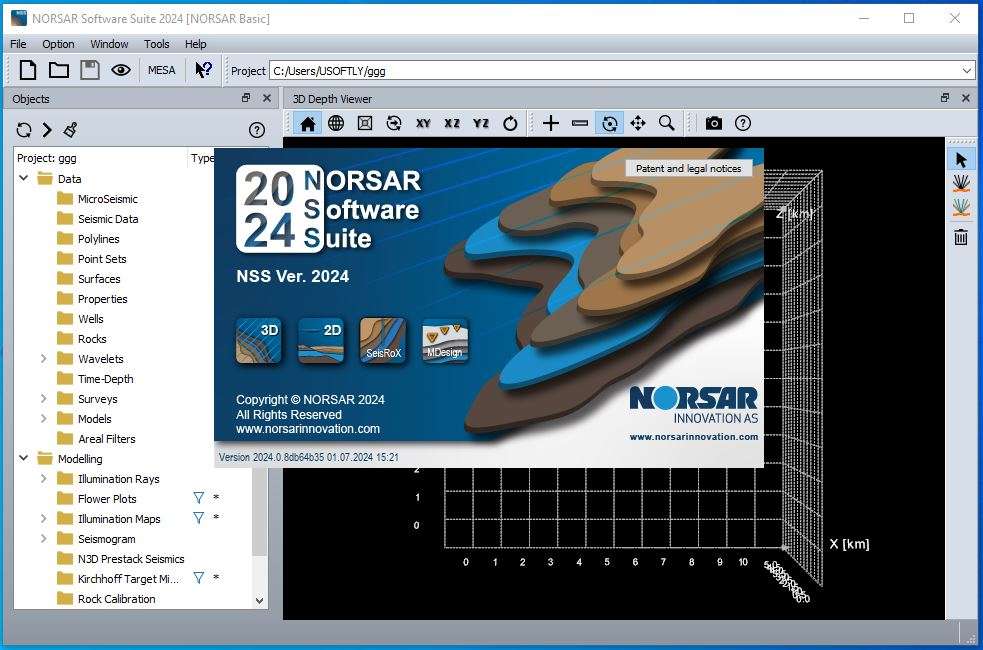983x650 pixels.
Task: Click the globe icon in 3D viewer toolbar
Action: click(336, 123)
